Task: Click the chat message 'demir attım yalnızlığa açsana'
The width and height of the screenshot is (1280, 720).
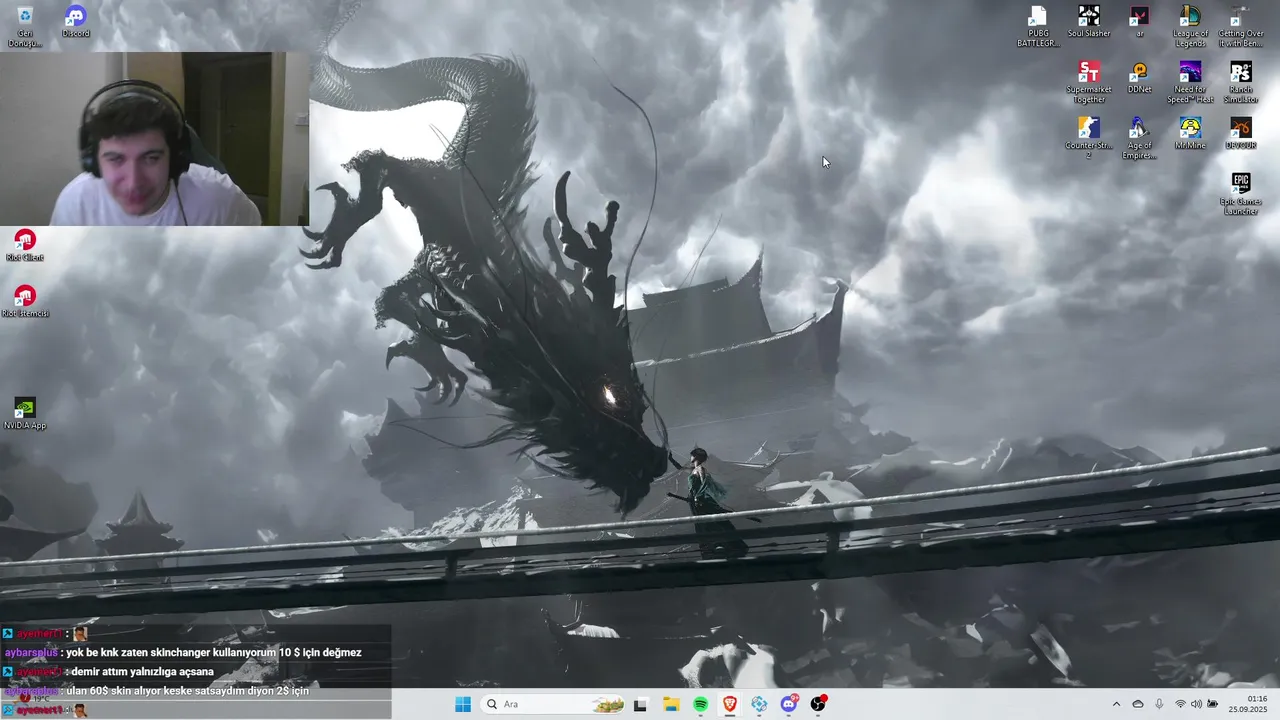Action: [140, 672]
